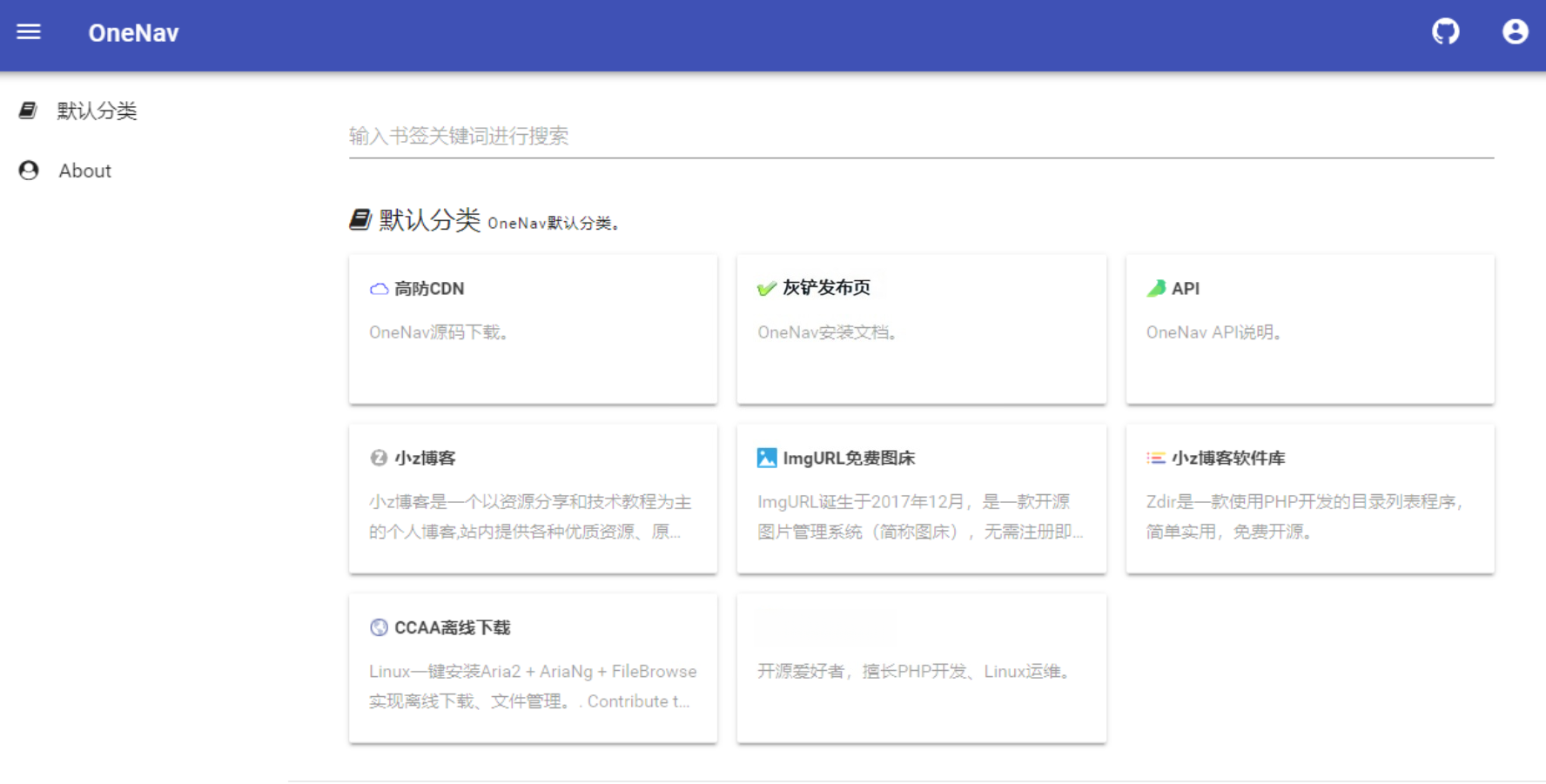Click the OneNav site title

point(133,33)
